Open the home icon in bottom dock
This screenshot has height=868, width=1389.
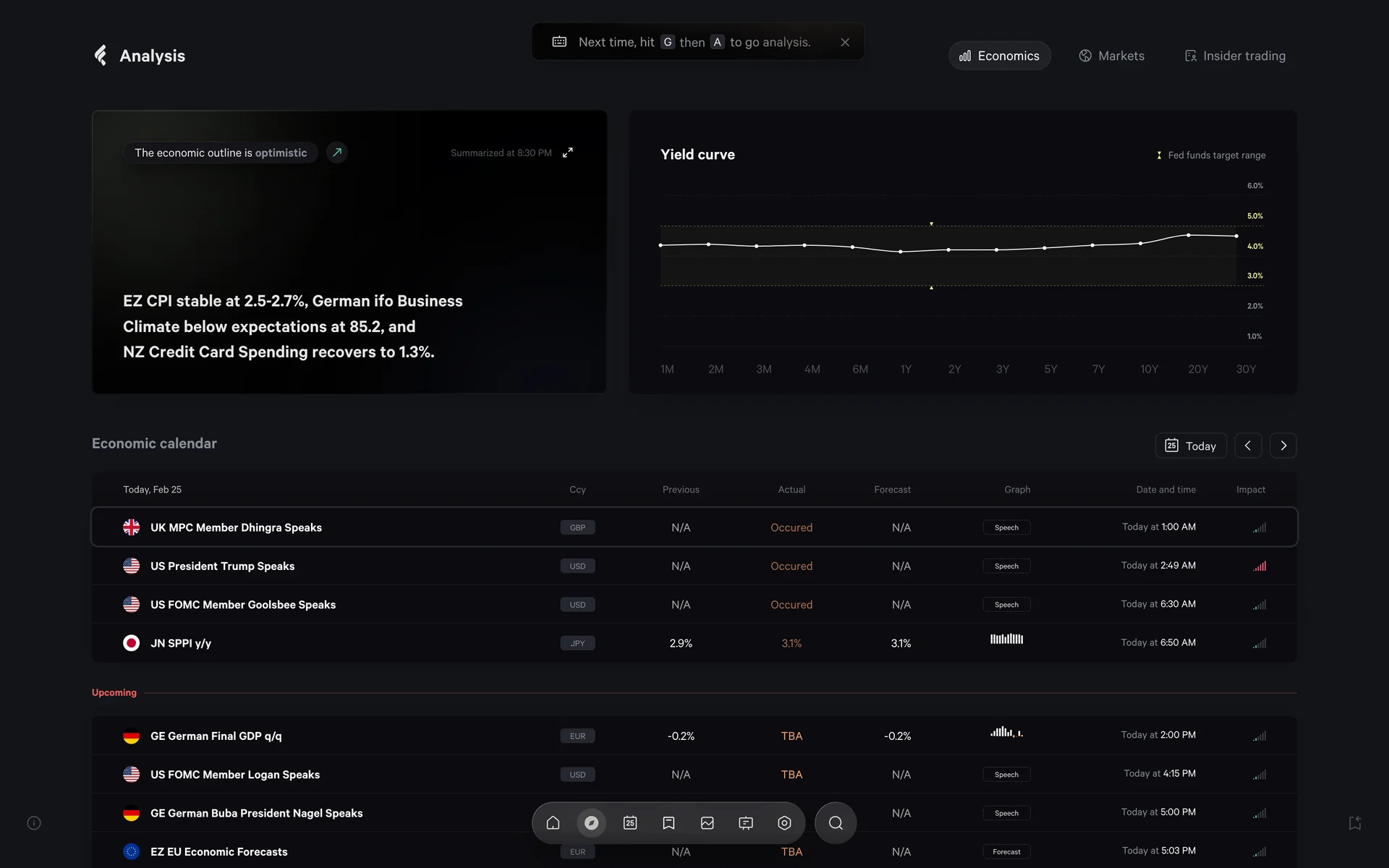pyautogui.click(x=553, y=822)
